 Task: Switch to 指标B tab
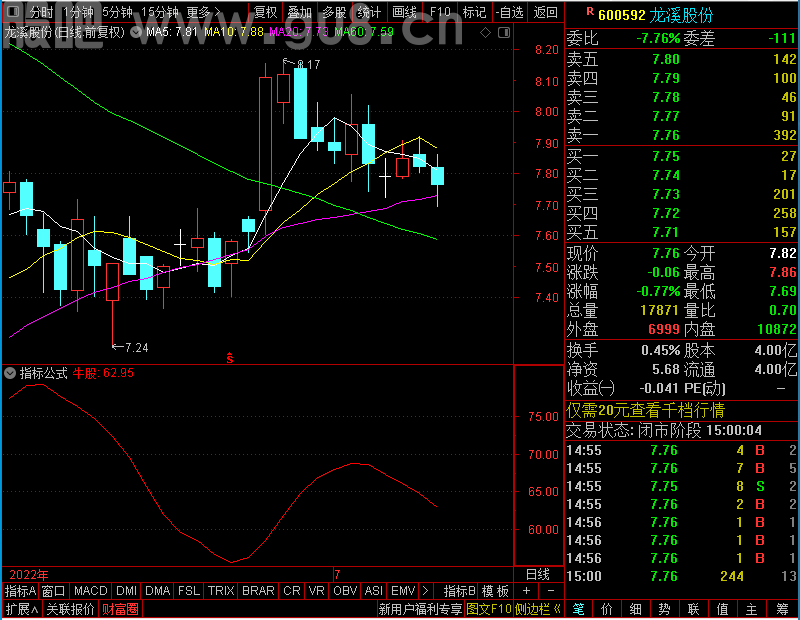[x=460, y=591]
